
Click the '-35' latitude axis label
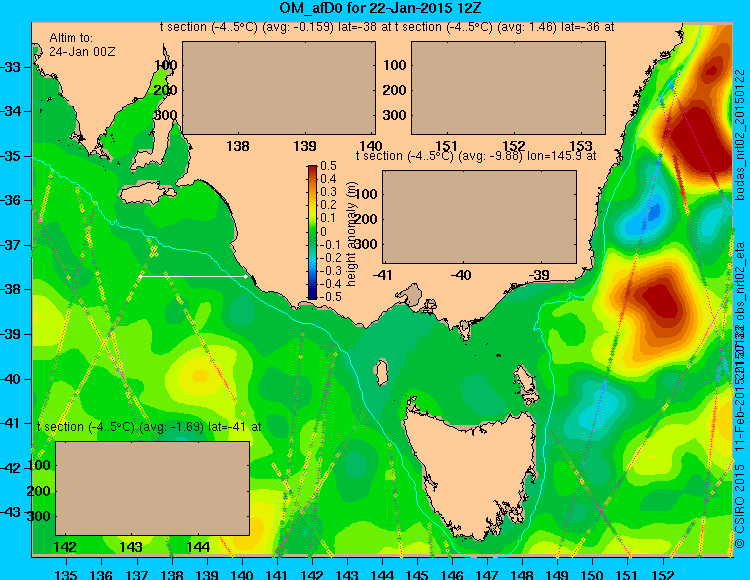(x=11, y=156)
